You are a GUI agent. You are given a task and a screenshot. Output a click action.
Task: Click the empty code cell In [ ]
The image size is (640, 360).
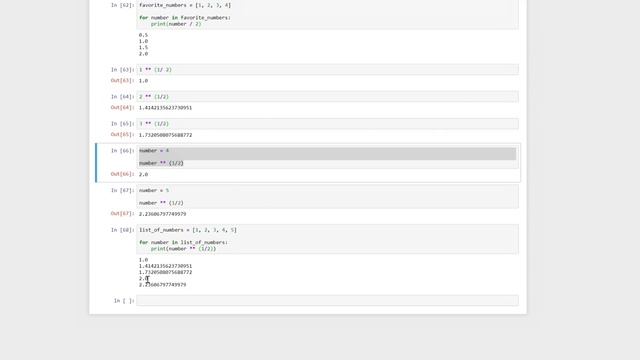click(327, 301)
